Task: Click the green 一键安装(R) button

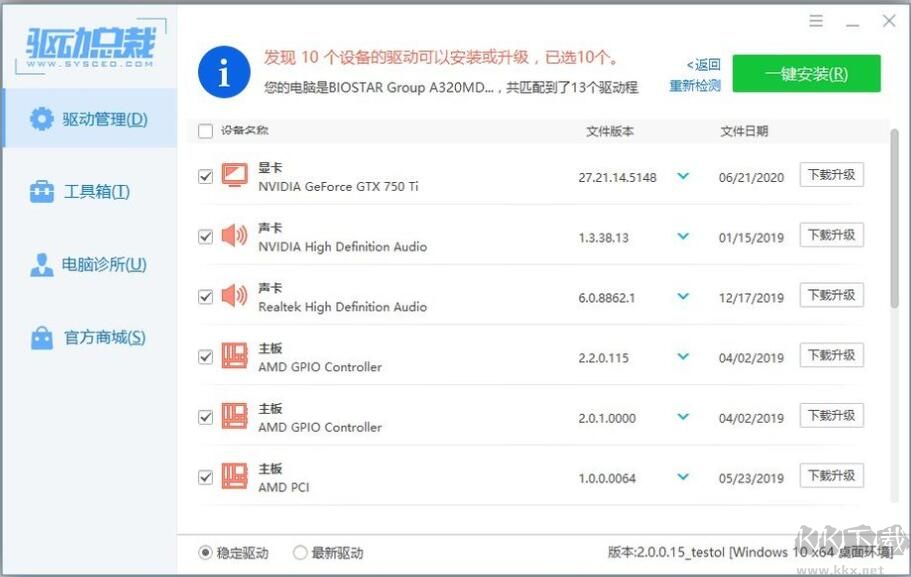Action: pos(806,73)
